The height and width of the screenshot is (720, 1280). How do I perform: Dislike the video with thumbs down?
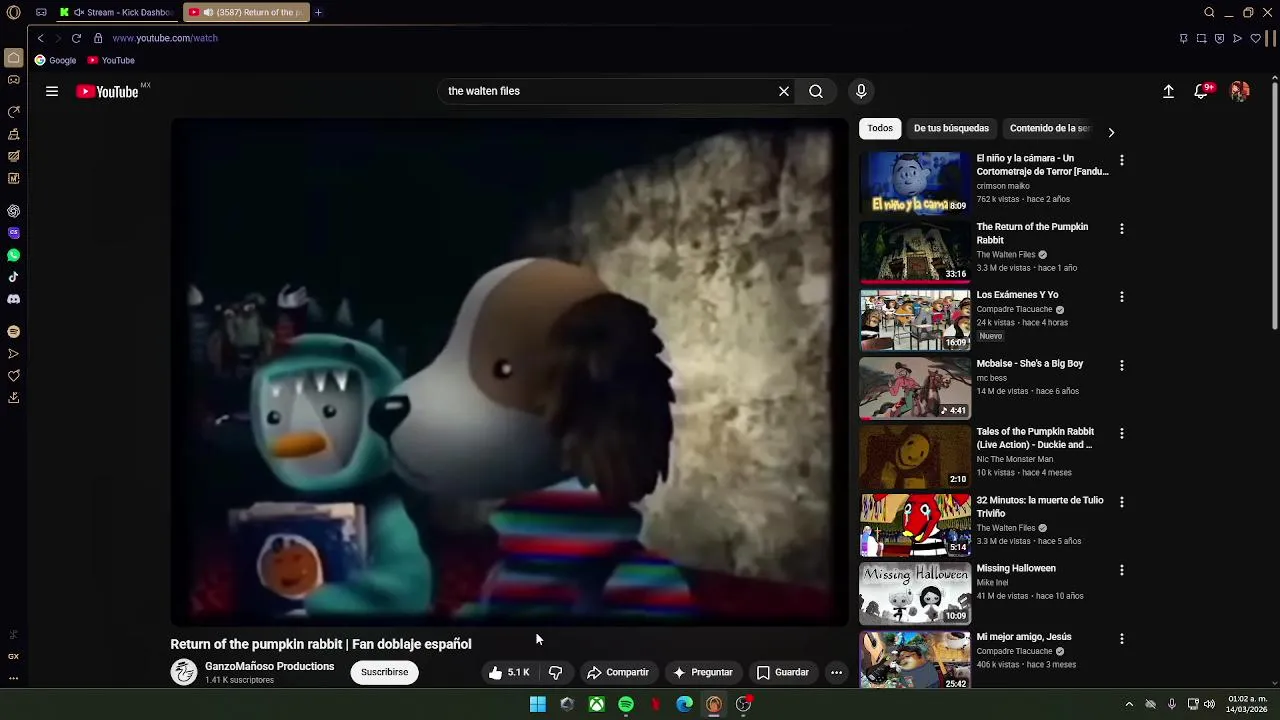point(555,673)
